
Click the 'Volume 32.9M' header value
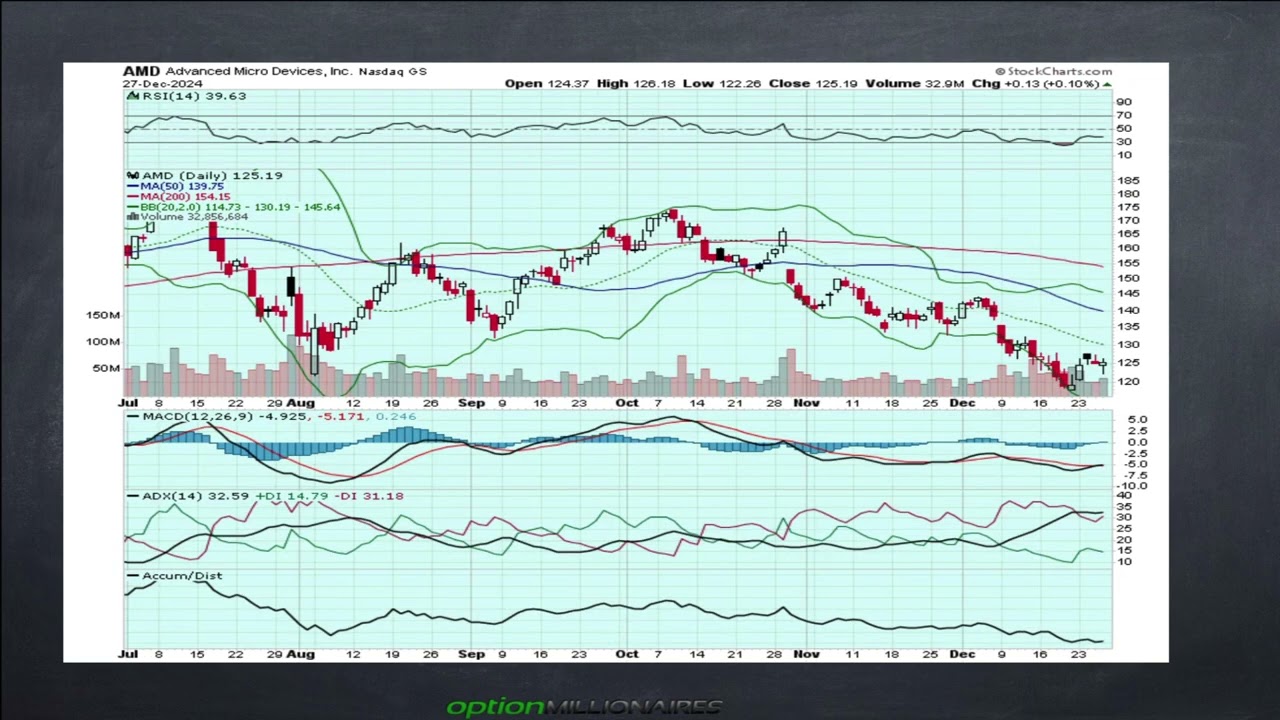(915, 84)
